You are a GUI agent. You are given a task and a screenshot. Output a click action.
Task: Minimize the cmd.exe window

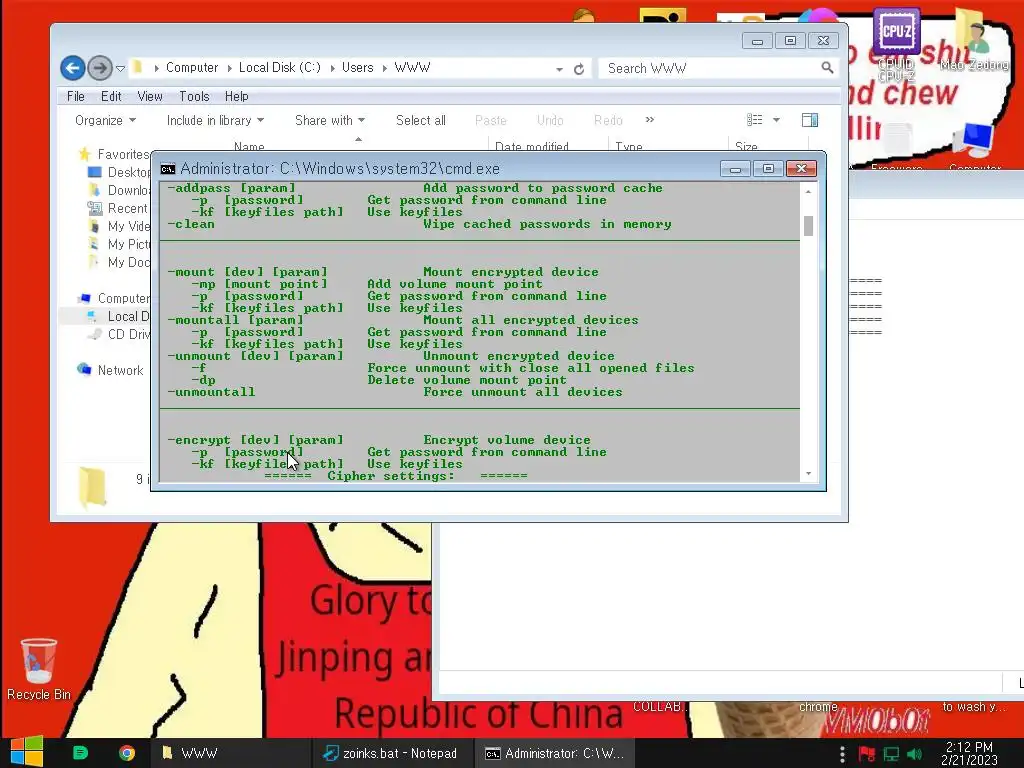tap(735, 169)
